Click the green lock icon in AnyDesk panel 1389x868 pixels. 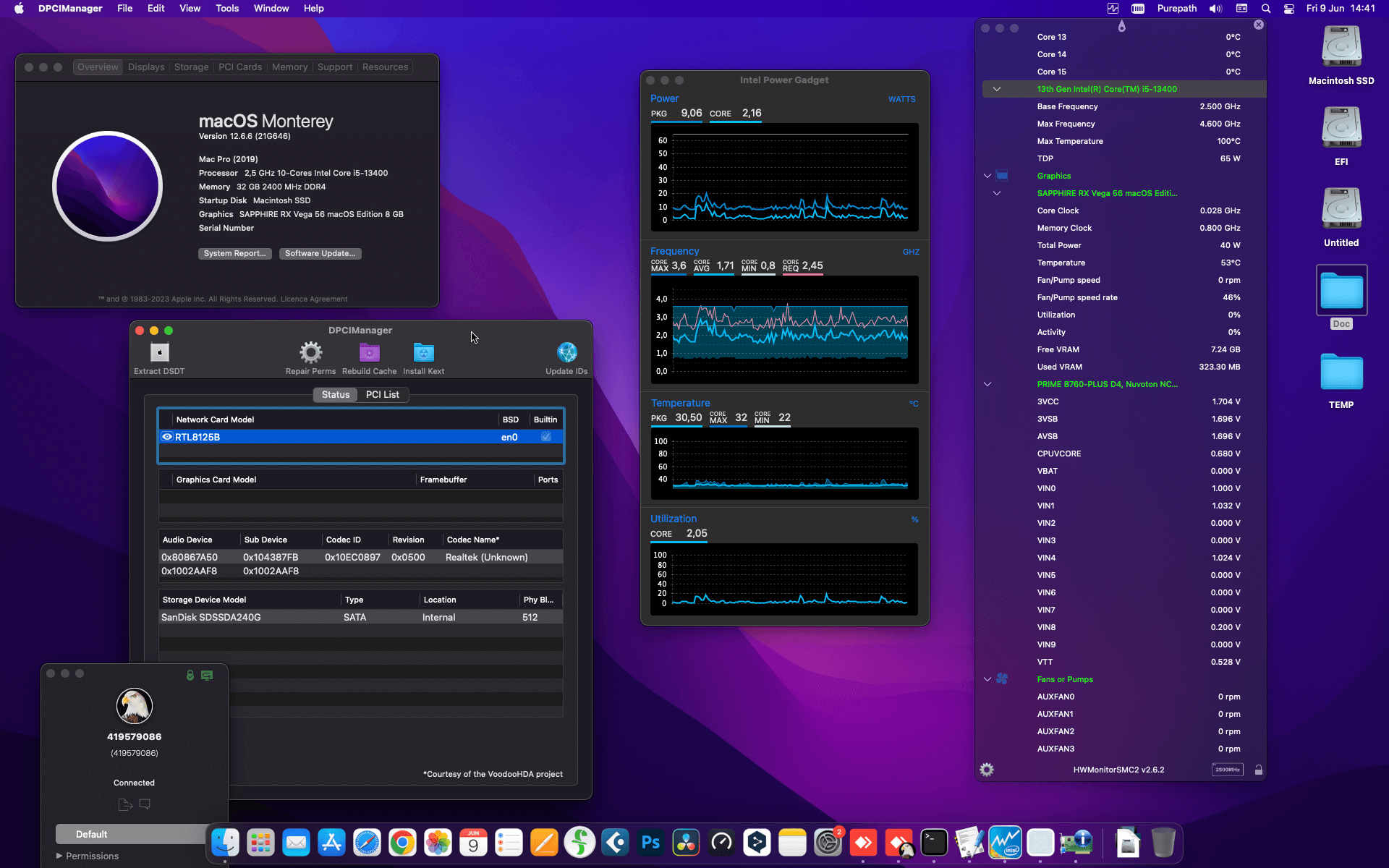[190, 675]
